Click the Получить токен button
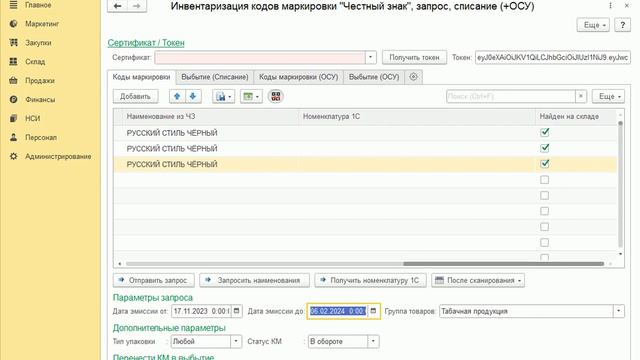The image size is (640, 360). pyautogui.click(x=414, y=58)
